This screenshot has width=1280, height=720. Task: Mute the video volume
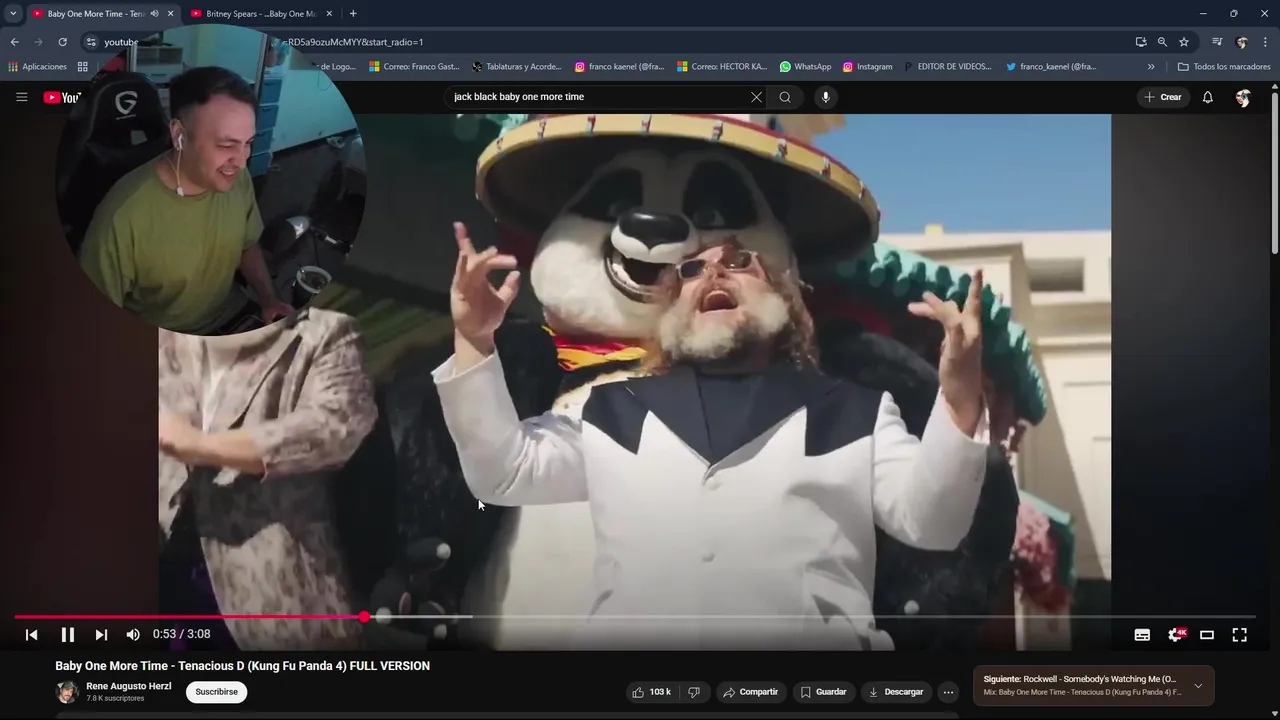pyautogui.click(x=133, y=634)
